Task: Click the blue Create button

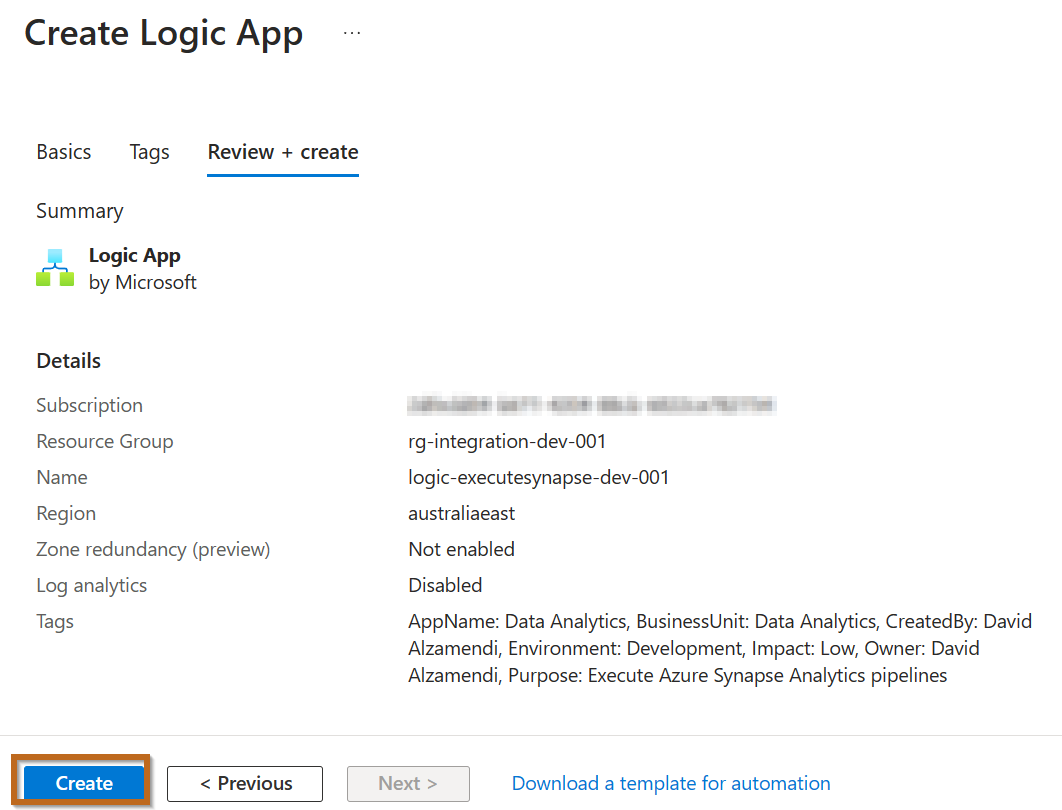Action: pos(84,783)
